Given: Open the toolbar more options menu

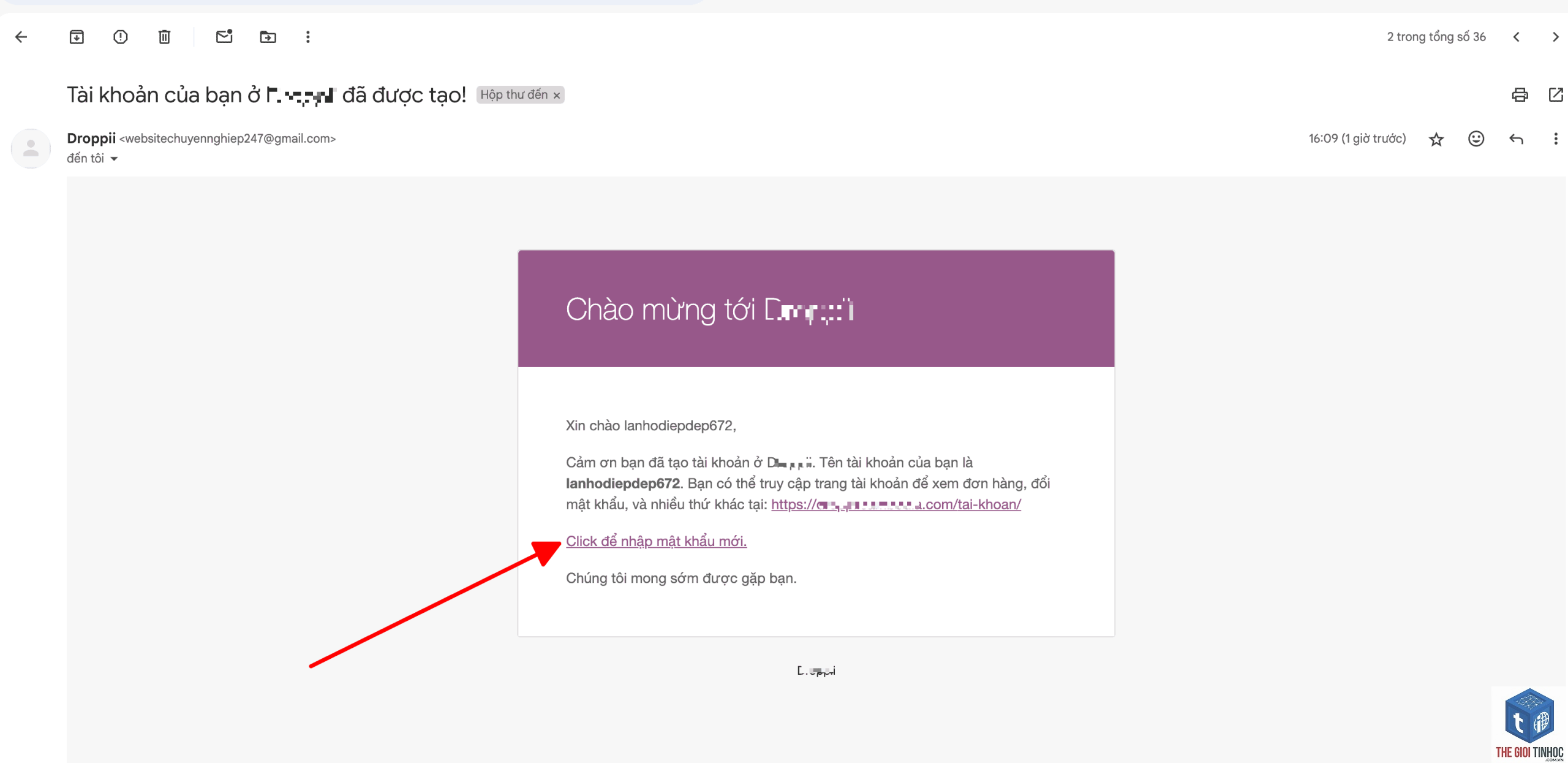Looking at the screenshot, I should 308,37.
